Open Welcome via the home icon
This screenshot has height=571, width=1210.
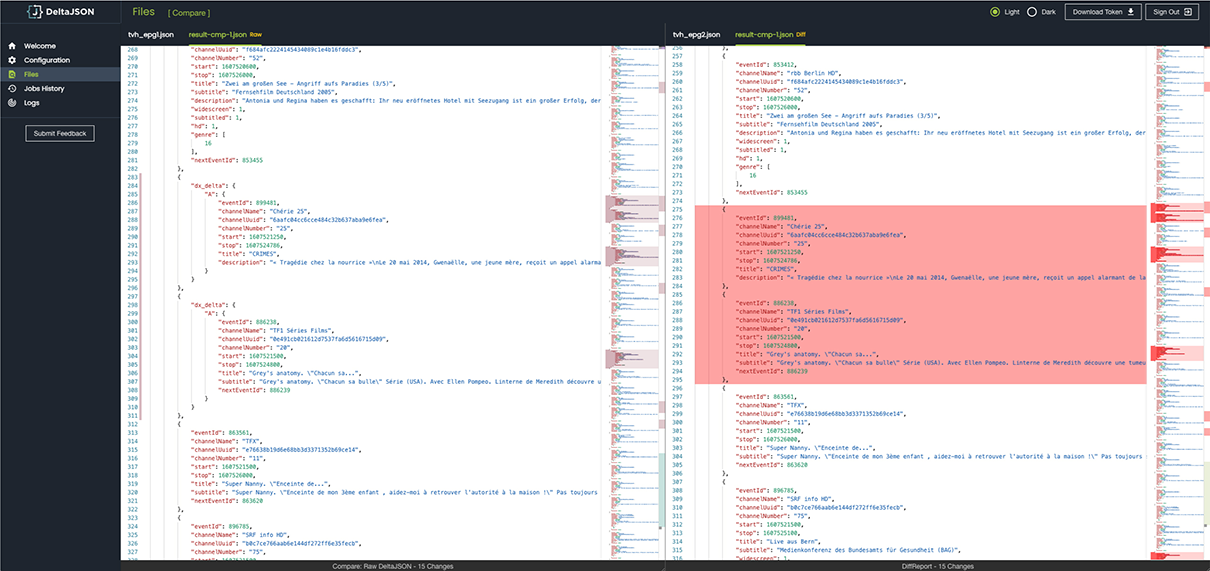[12, 46]
